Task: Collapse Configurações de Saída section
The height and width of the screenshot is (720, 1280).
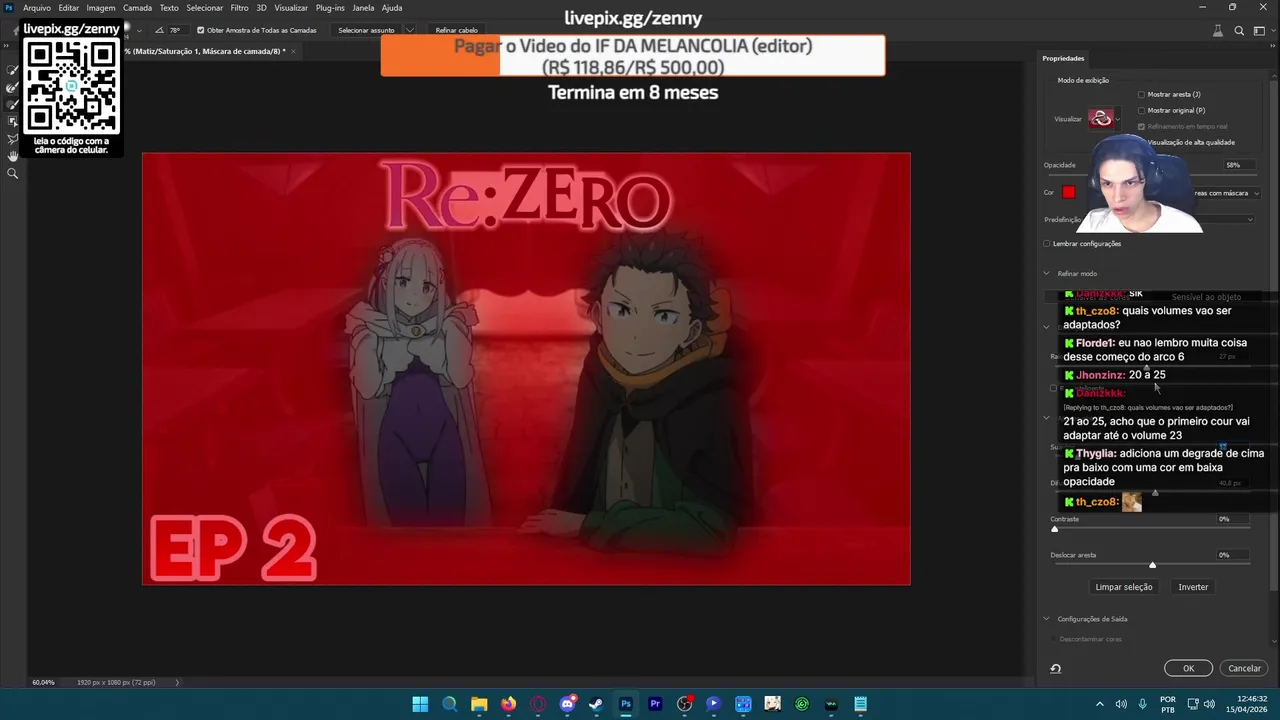Action: click(x=1047, y=619)
